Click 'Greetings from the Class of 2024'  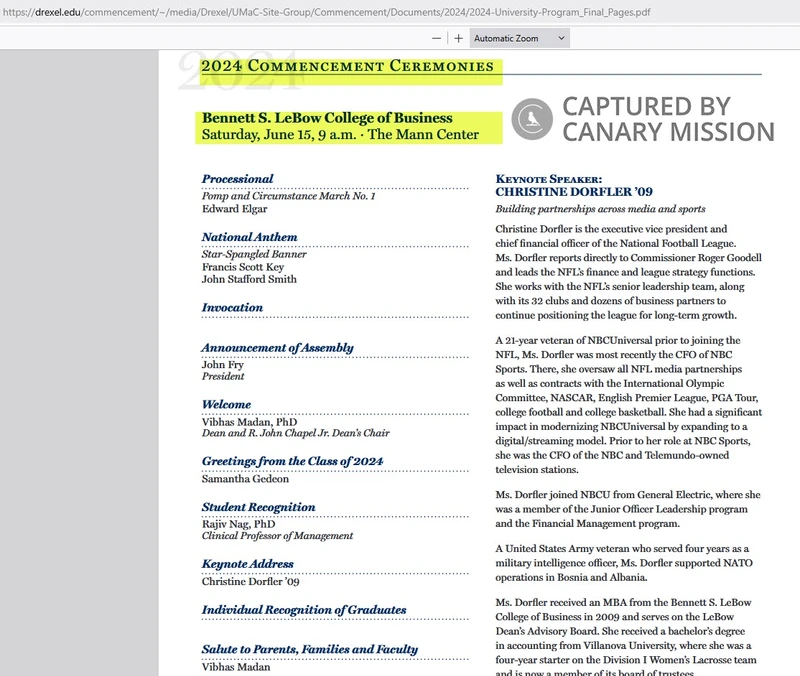point(292,461)
